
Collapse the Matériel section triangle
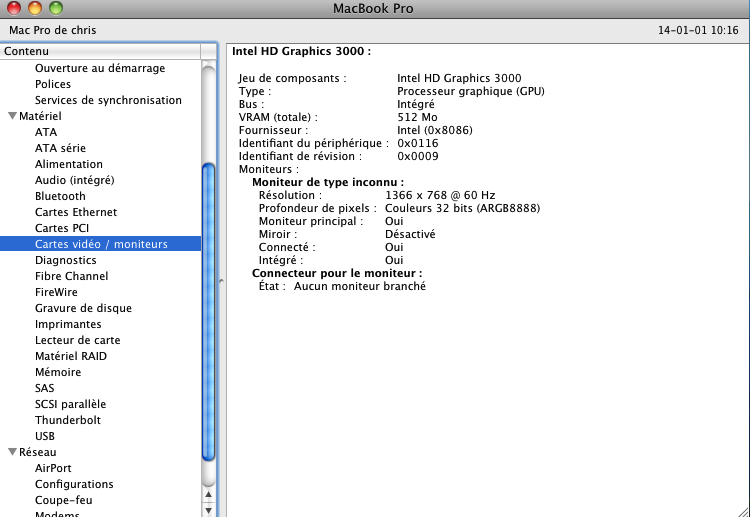(x=13, y=116)
